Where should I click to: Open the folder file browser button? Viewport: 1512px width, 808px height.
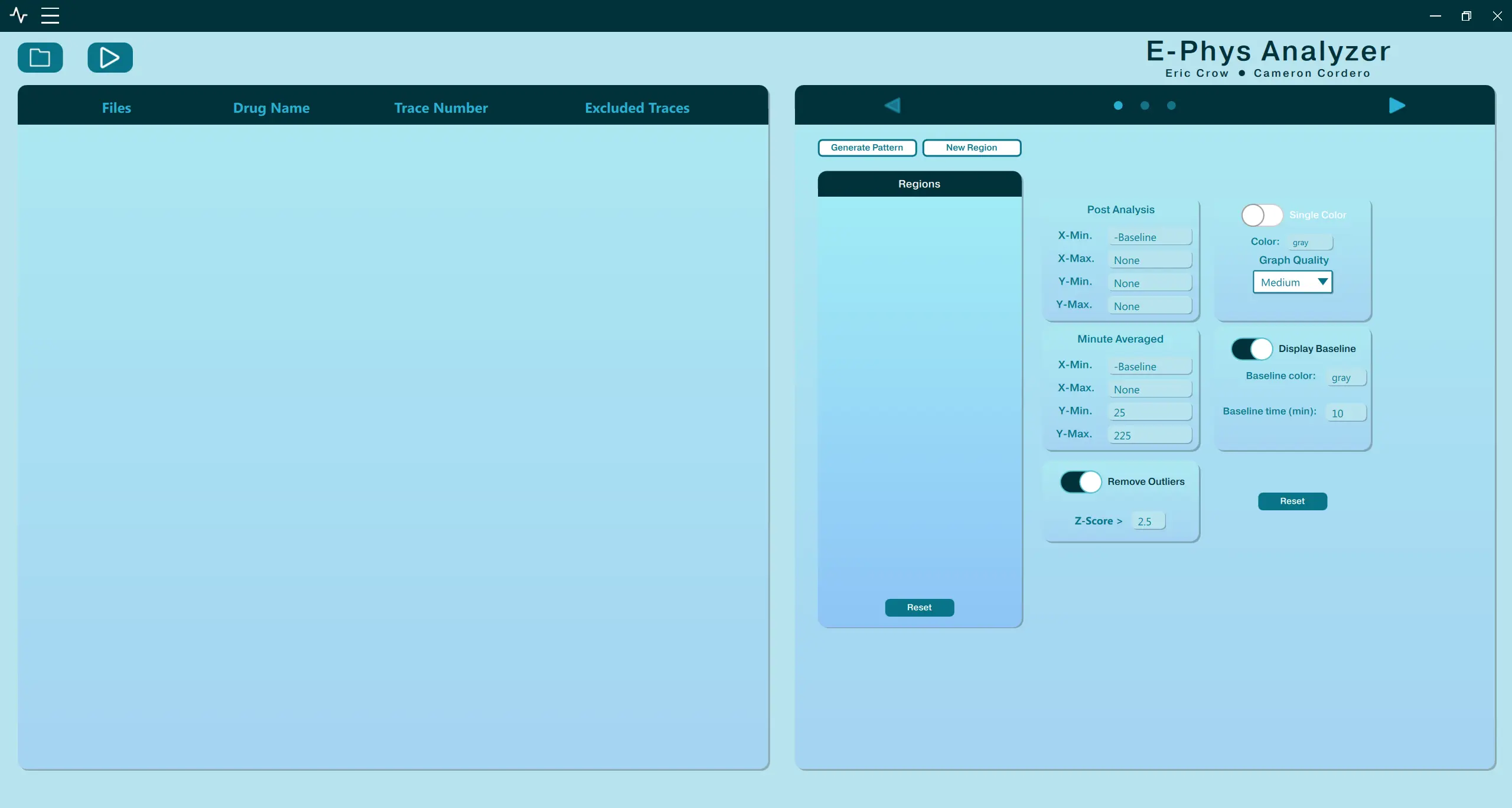pos(40,57)
